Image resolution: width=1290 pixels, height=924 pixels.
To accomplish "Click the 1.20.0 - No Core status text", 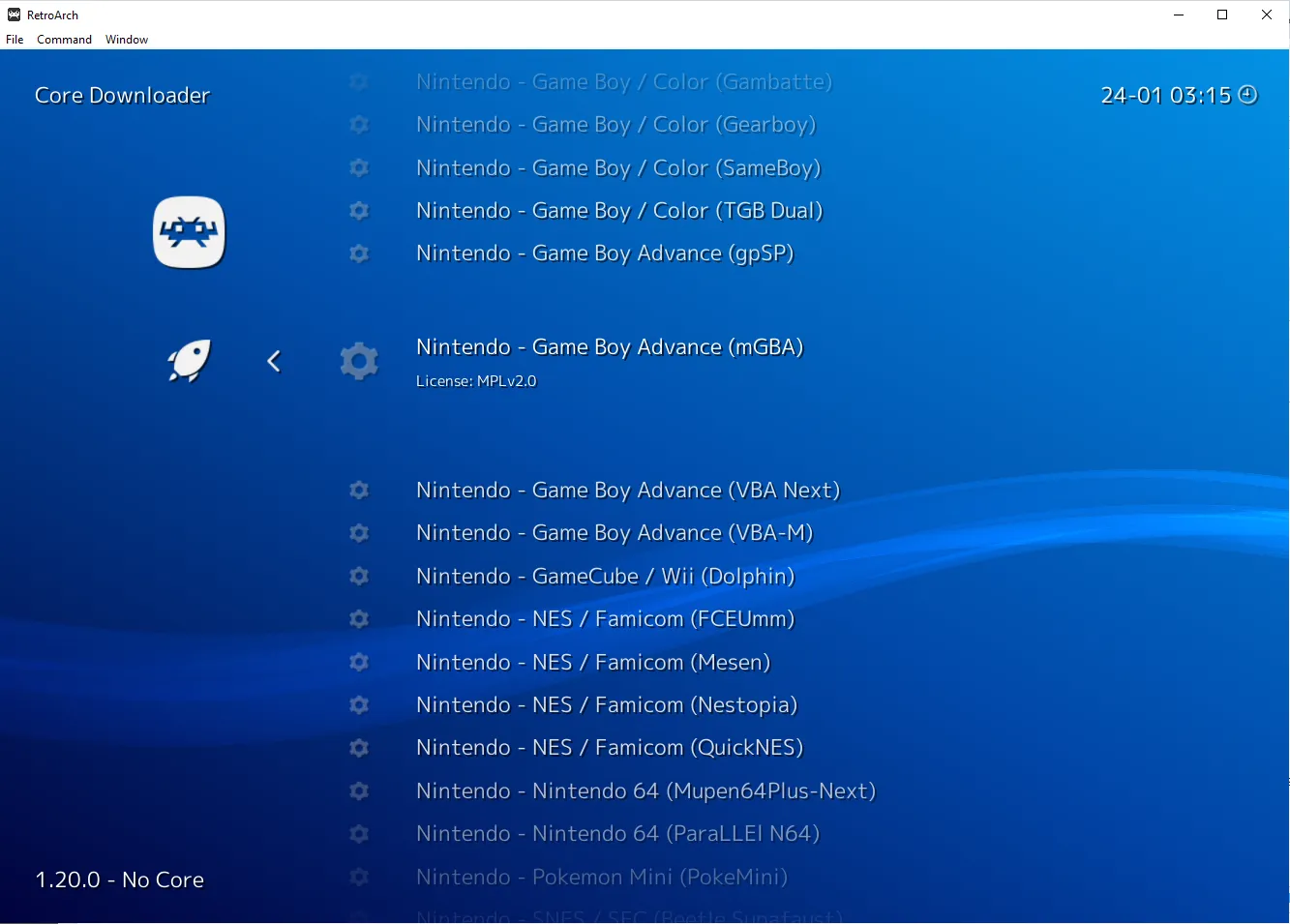I will click(120, 879).
